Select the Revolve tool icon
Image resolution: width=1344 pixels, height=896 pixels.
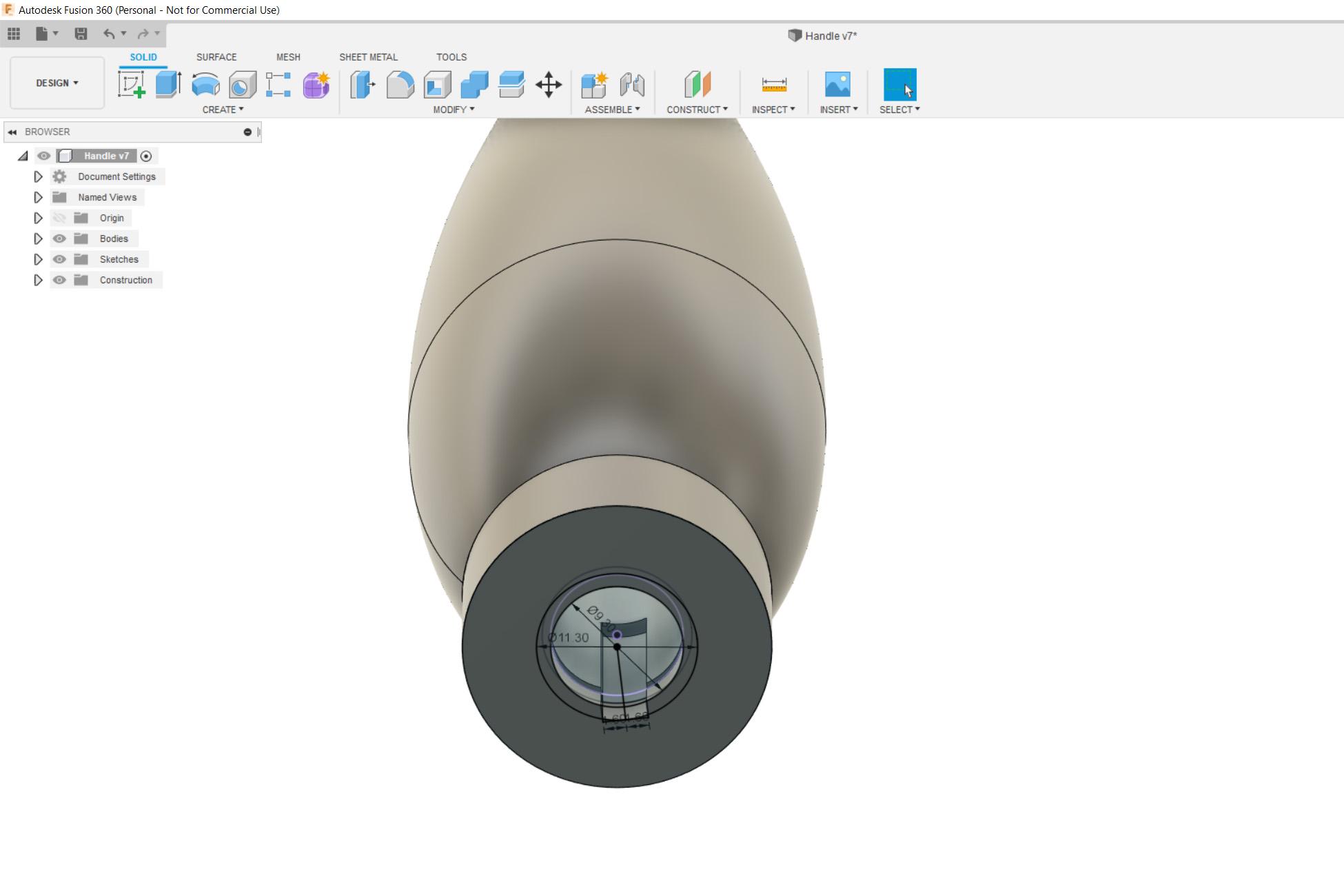point(205,85)
